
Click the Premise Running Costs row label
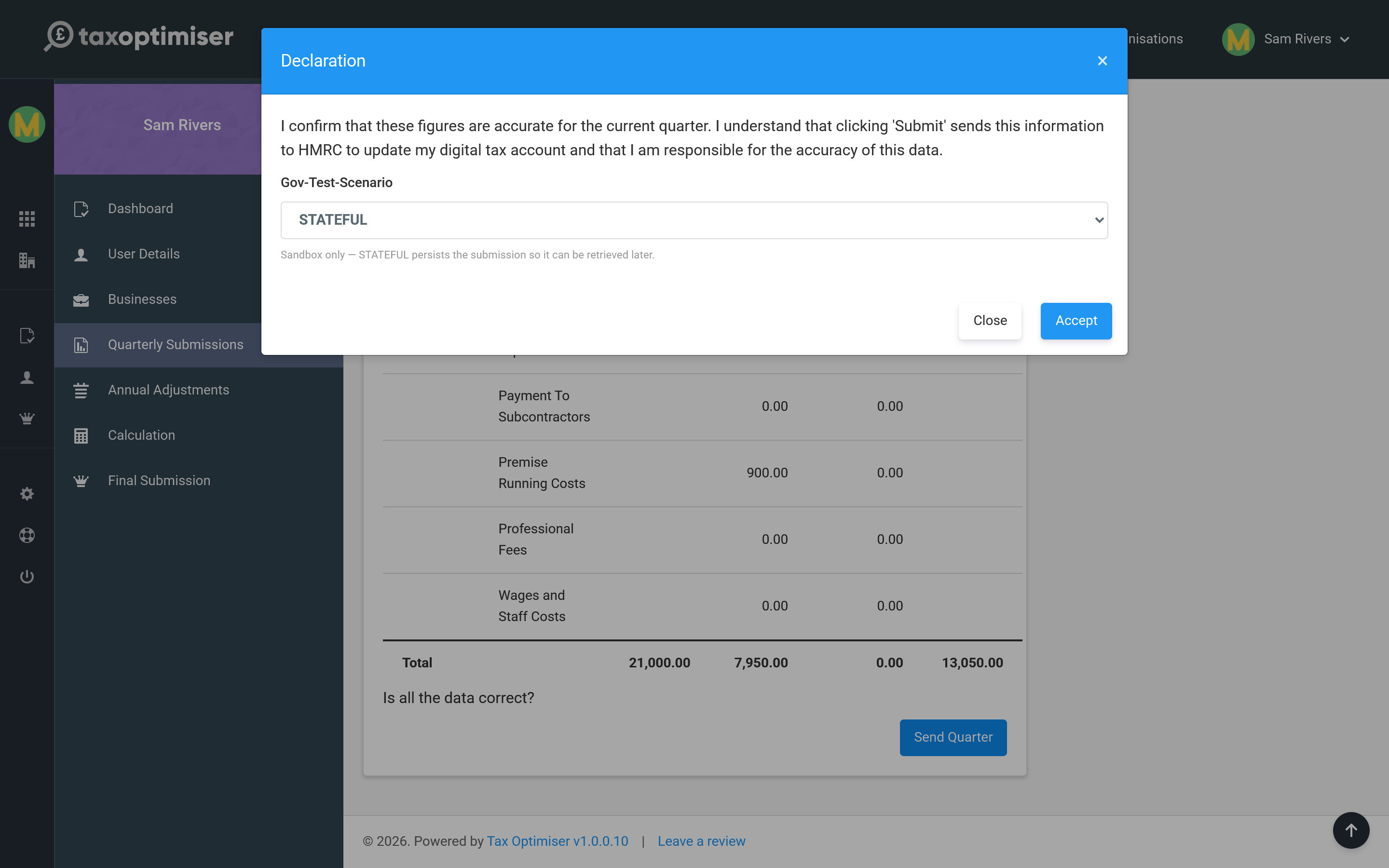[541, 473]
